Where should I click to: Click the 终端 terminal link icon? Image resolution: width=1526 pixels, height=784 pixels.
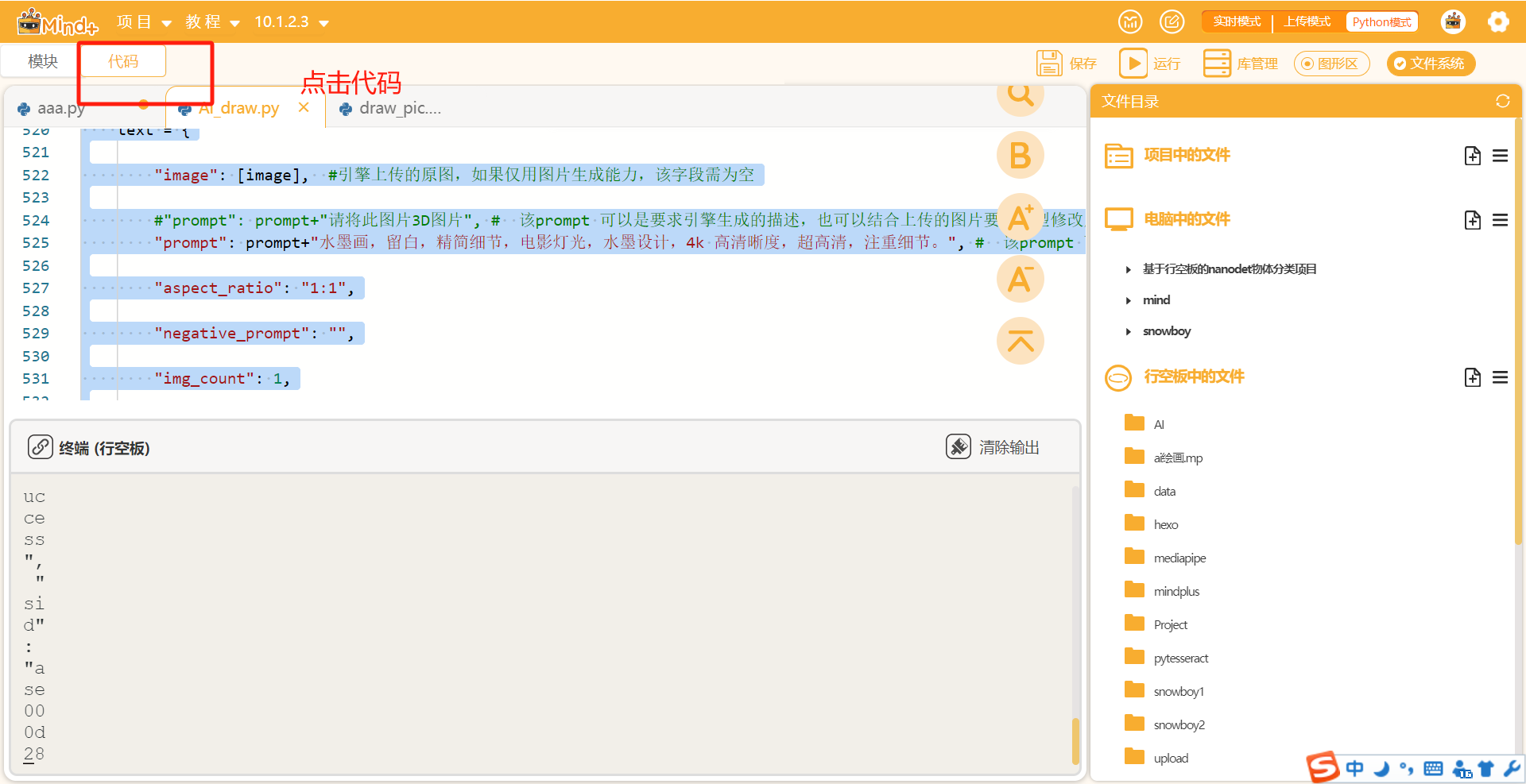pyautogui.click(x=41, y=447)
